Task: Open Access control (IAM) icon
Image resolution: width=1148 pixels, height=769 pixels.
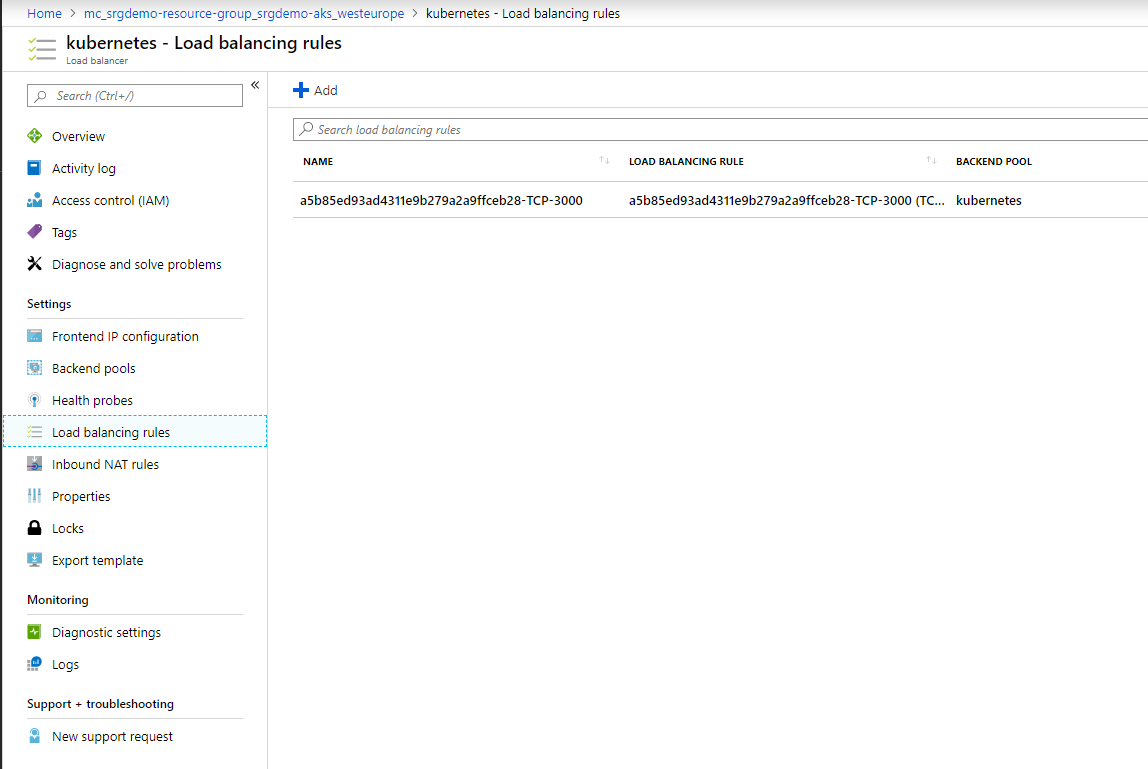Action: pos(35,200)
